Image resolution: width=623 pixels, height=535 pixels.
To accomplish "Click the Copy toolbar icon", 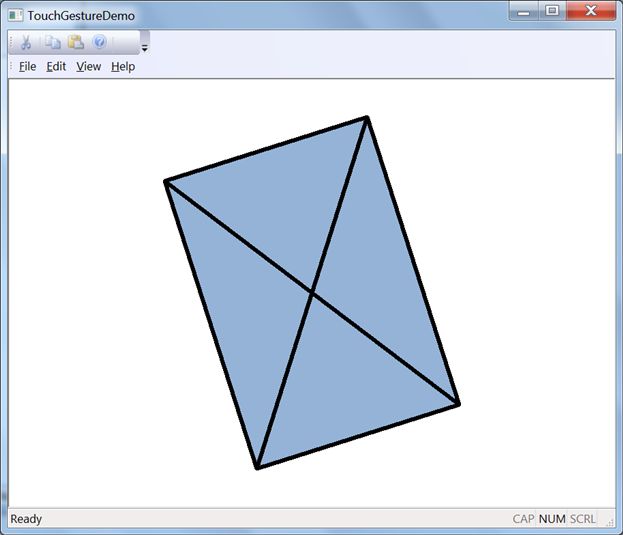I will 52,42.
